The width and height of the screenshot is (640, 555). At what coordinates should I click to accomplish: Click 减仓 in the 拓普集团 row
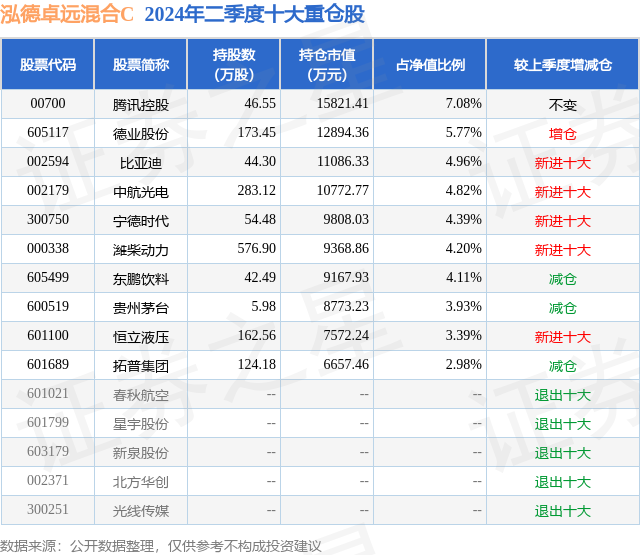point(563,366)
